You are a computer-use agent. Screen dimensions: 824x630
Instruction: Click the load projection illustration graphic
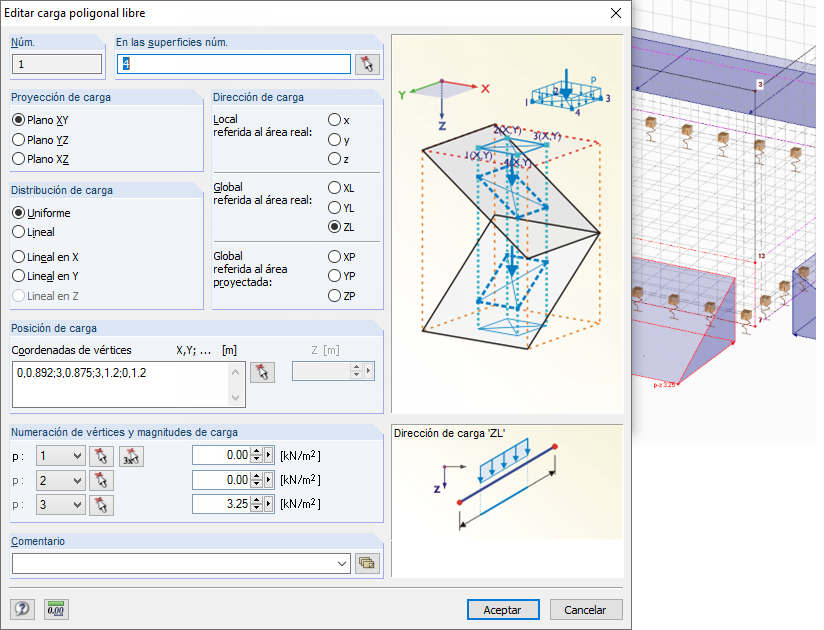(507, 224)
